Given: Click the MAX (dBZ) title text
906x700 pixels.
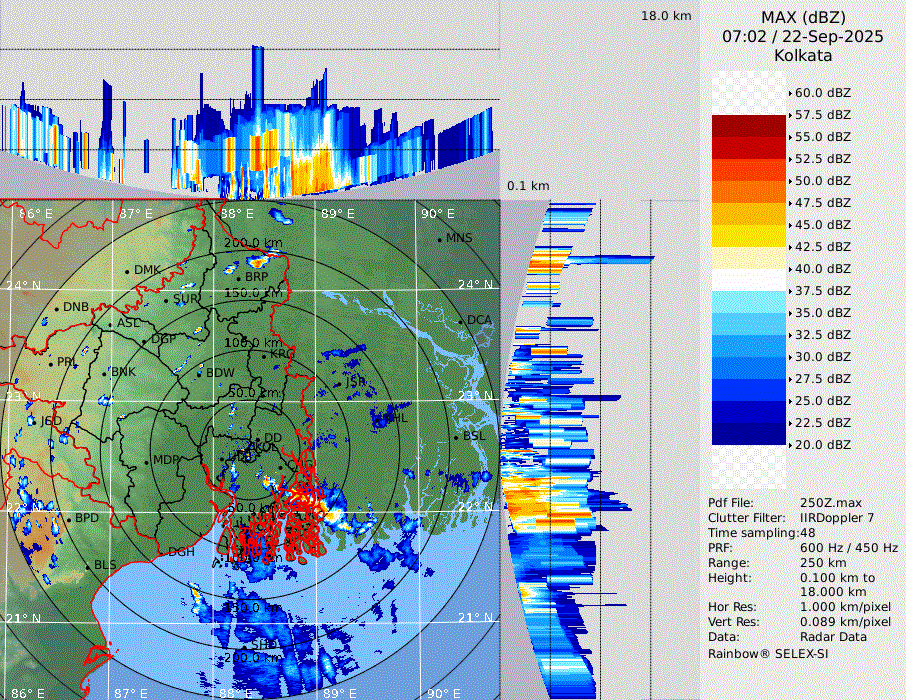Looking at the screenshot, I should pyautogui.click(x=803, y=17).
